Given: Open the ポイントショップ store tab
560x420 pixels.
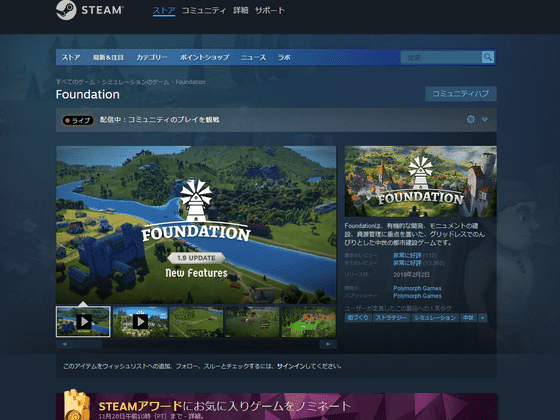Looking at the screenshot, I should pos(204,57).
